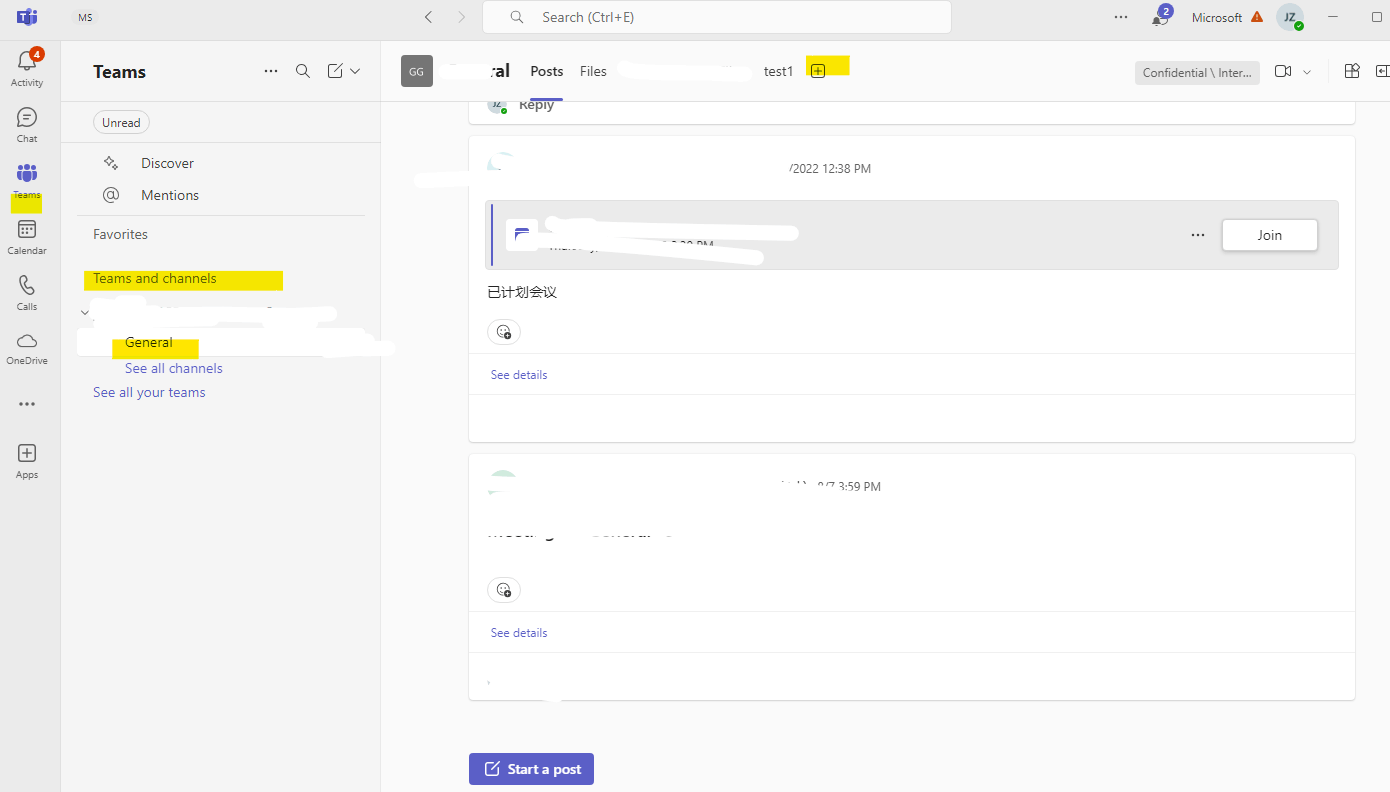Open Mentions in the teams list
This screenshot has height=792, width=1390.
tap(170, 195)
